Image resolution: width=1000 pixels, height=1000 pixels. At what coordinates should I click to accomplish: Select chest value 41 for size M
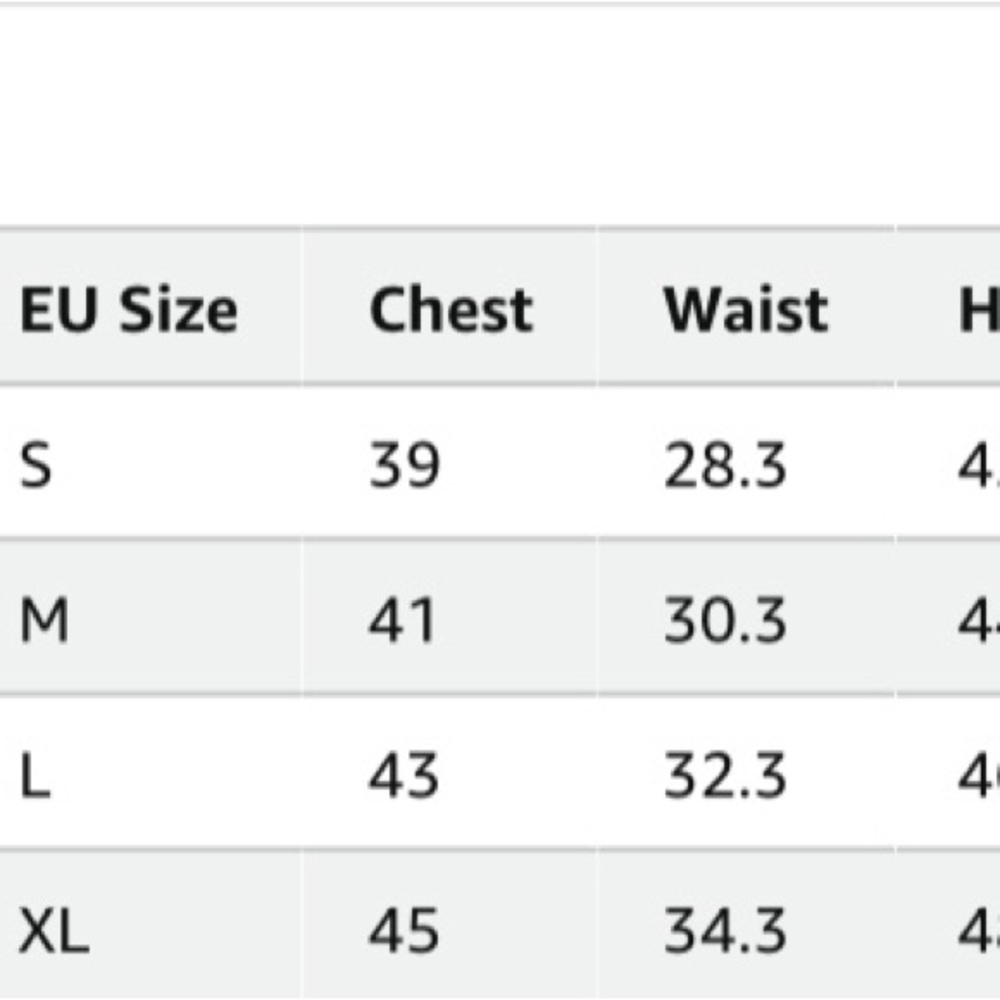(x=402, y=620)
